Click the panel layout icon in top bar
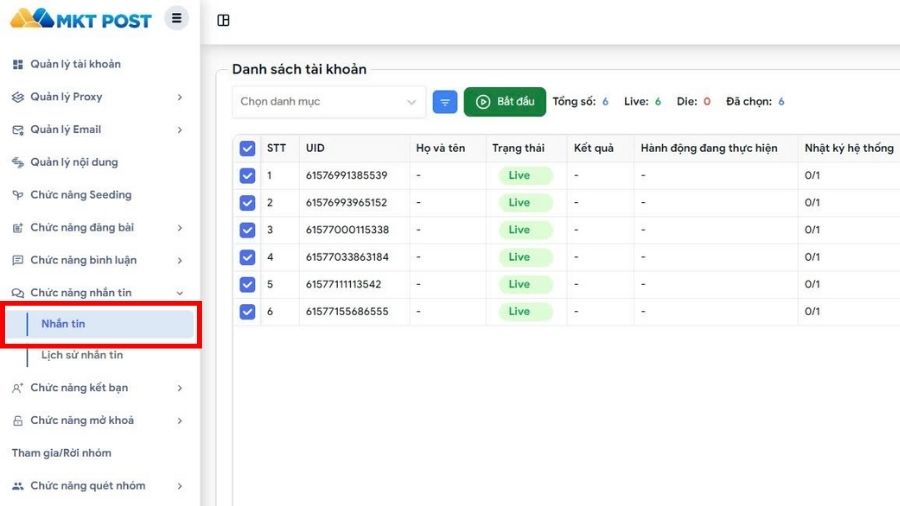 pyautogui.click(x=223, y=20)
